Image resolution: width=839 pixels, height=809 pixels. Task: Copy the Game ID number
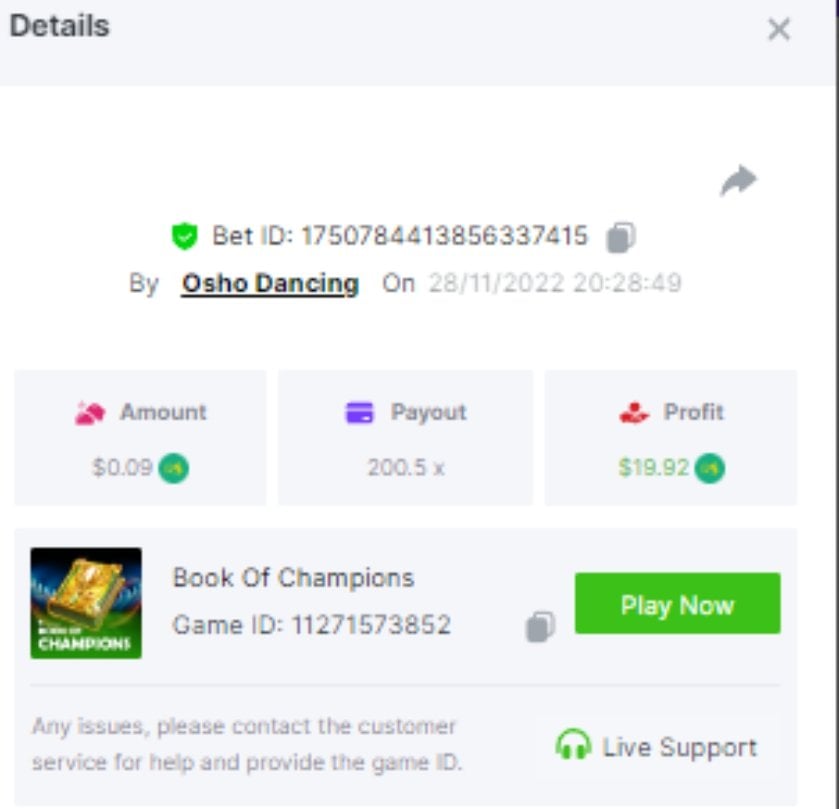pos(541,627)
